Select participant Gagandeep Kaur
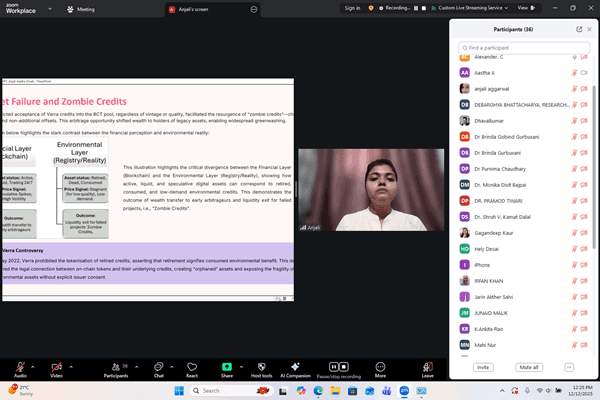 pyautogui.click(x=523, y=233)
